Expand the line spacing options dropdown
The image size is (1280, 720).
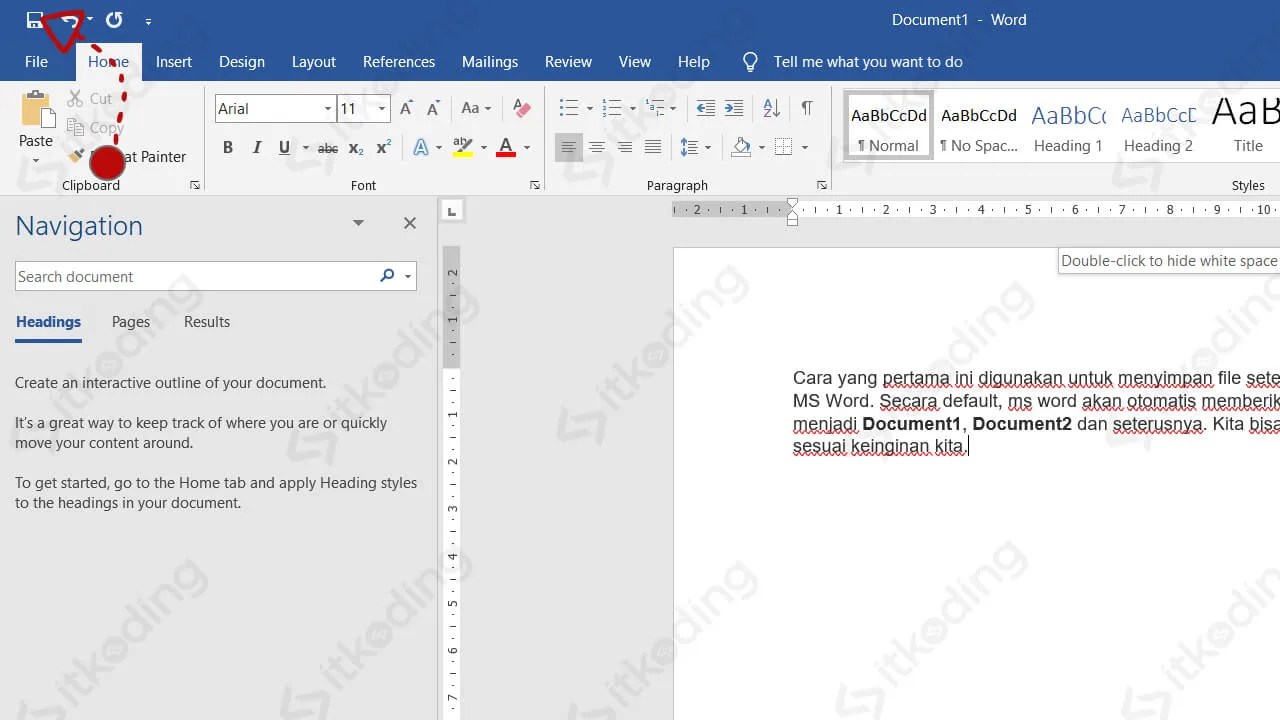coord(707,148)
